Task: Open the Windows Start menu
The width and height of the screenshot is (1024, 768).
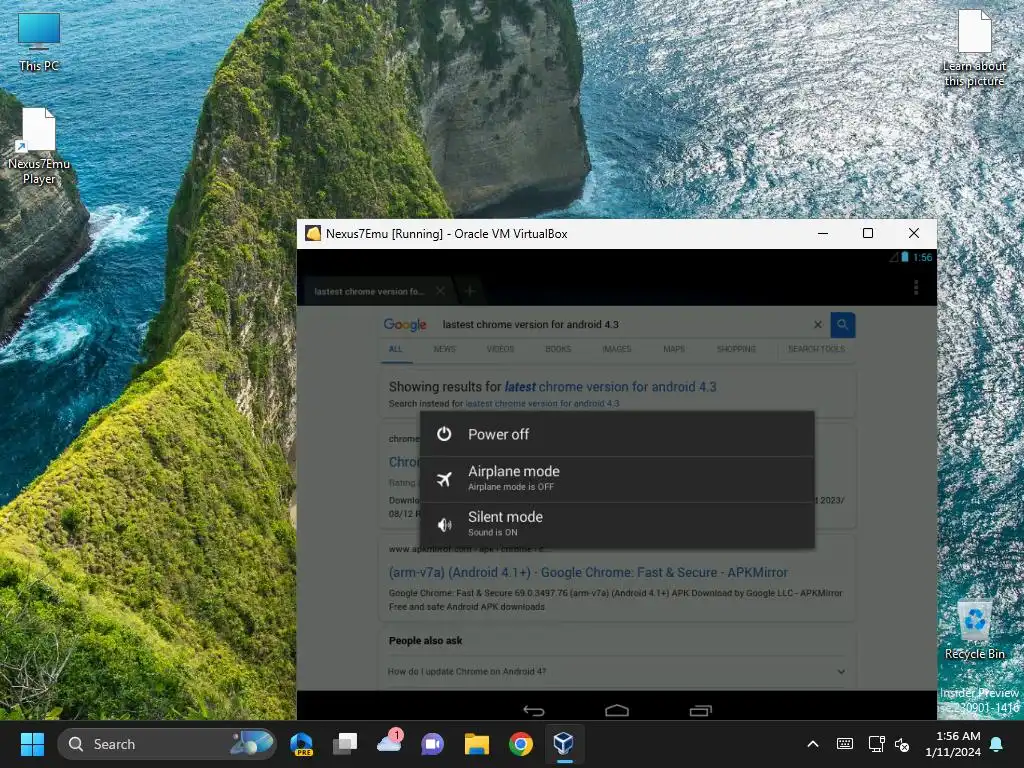Action: (32, 744)
